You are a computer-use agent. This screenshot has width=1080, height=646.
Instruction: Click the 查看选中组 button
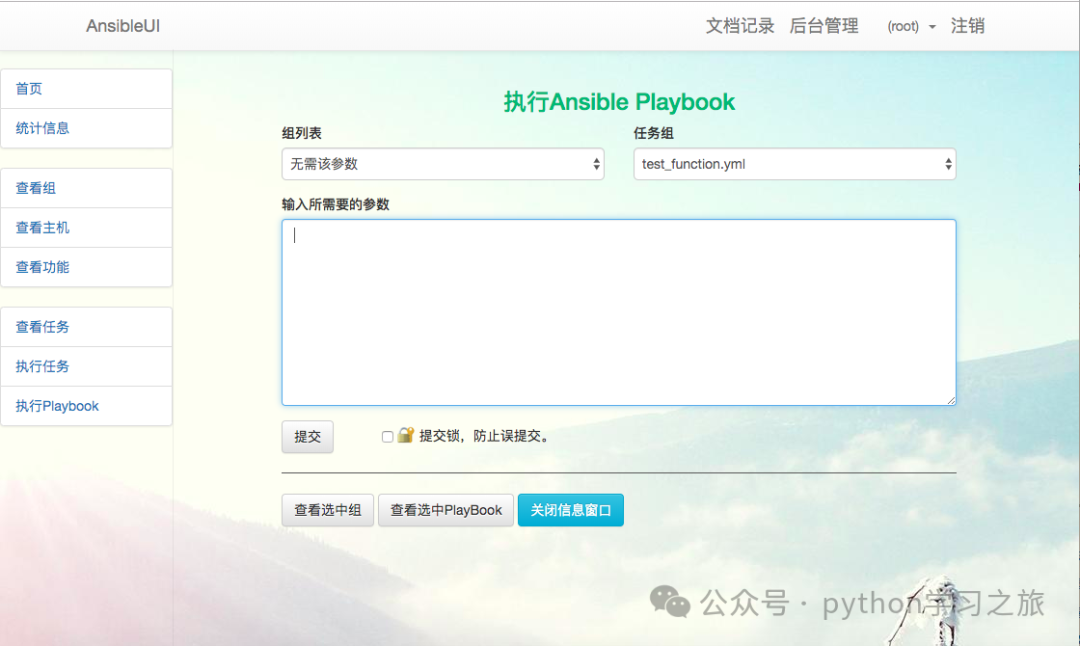(328, 510)
